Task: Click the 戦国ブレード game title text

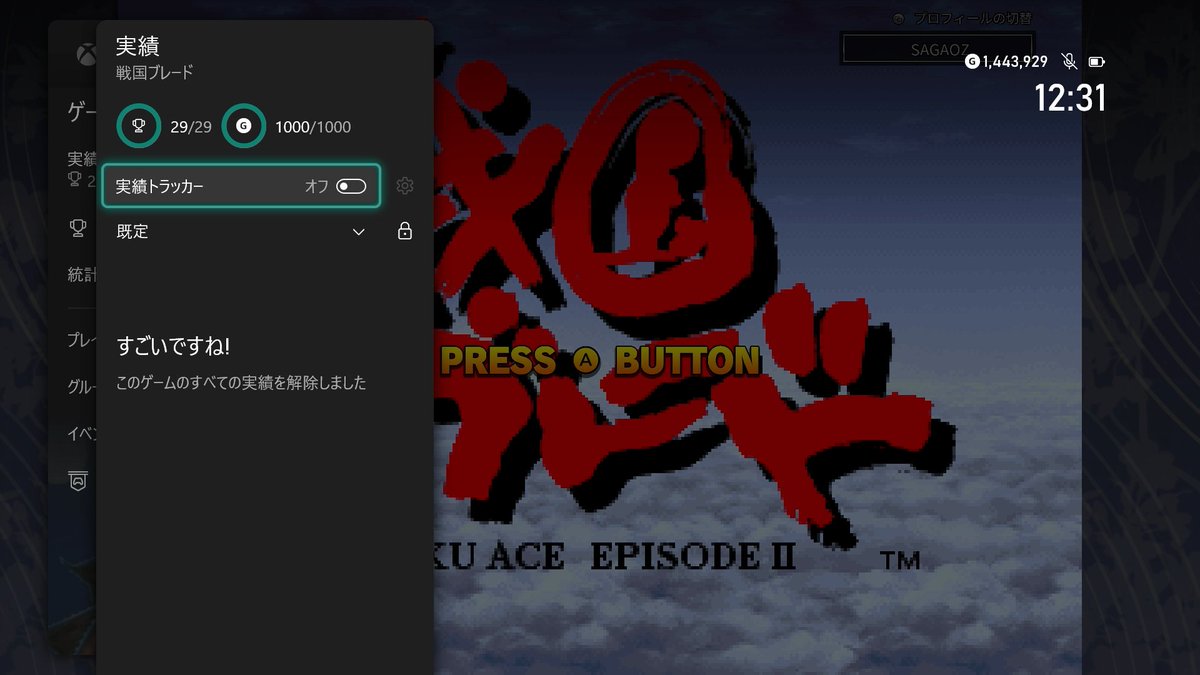Action: (x=155, y=73)
